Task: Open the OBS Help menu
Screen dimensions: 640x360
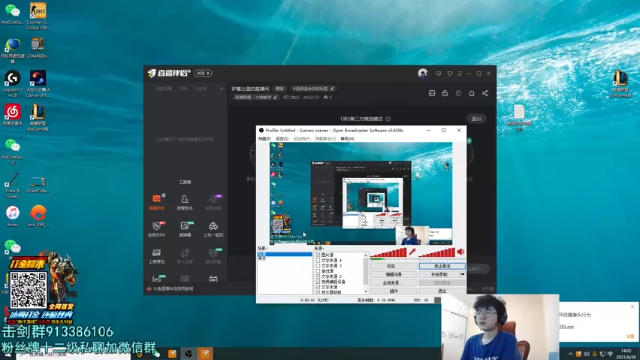Action: click(347, 139)
